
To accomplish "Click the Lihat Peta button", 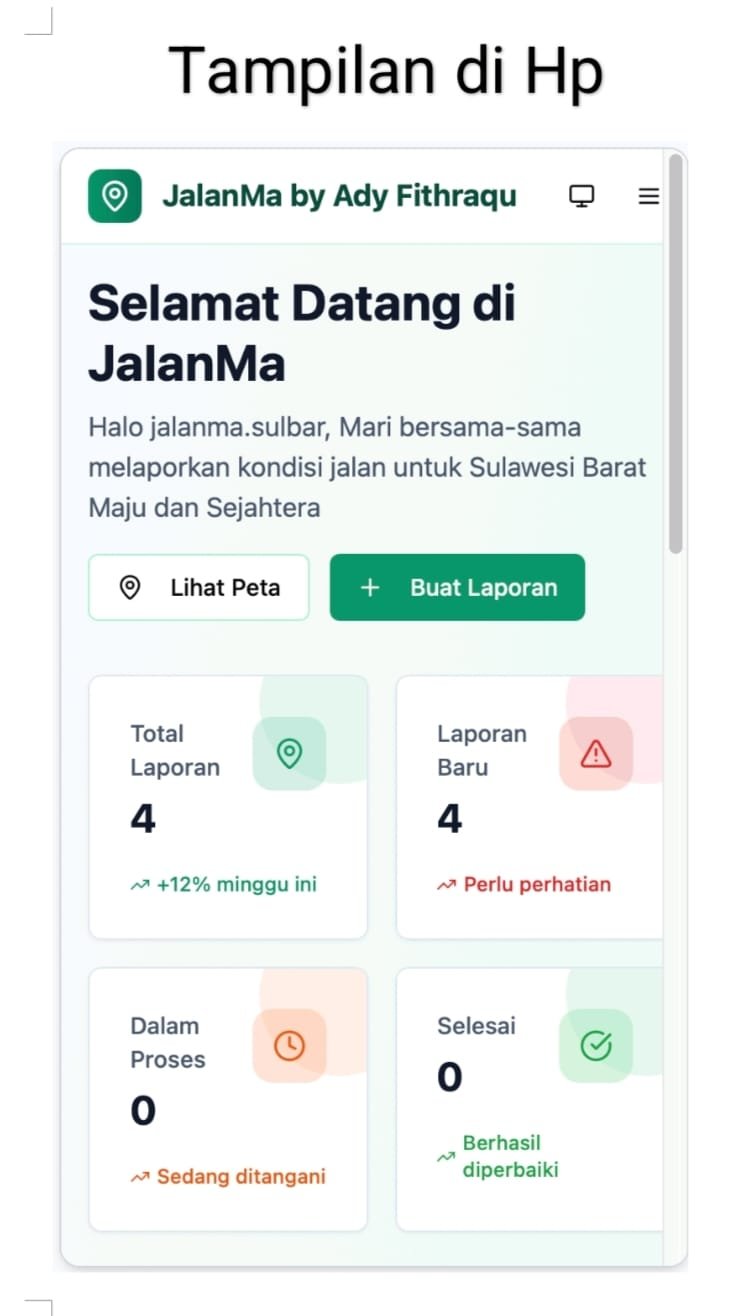I will tap(199, 587).
